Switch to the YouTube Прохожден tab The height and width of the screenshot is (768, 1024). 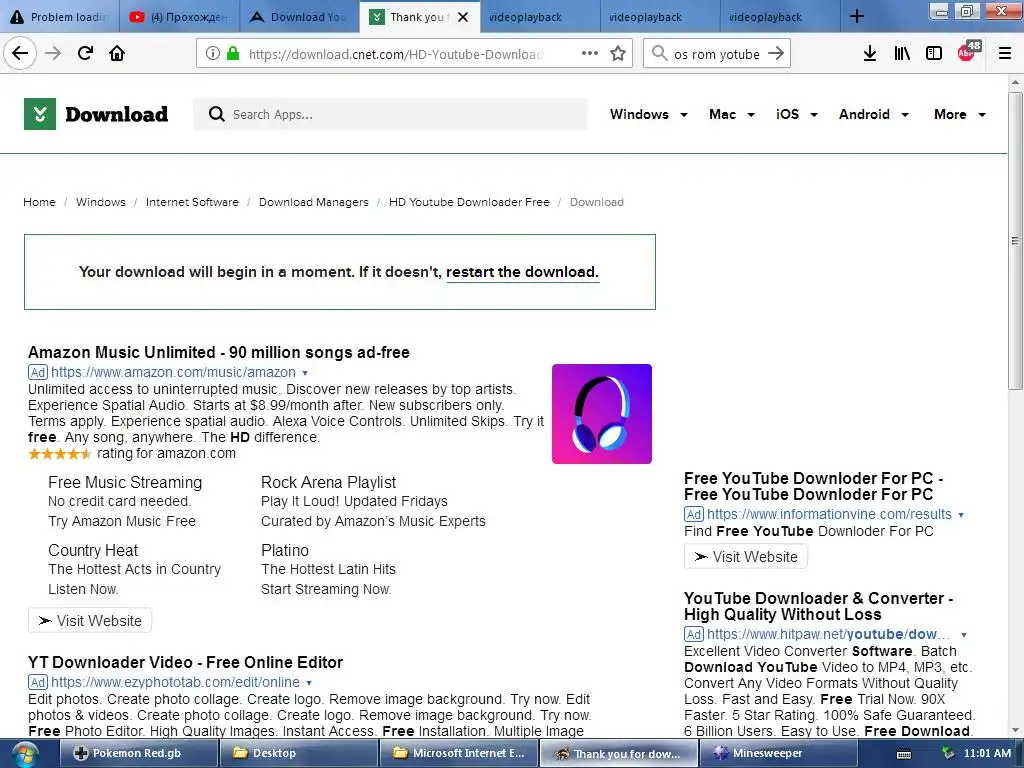(x=179, y=17)
